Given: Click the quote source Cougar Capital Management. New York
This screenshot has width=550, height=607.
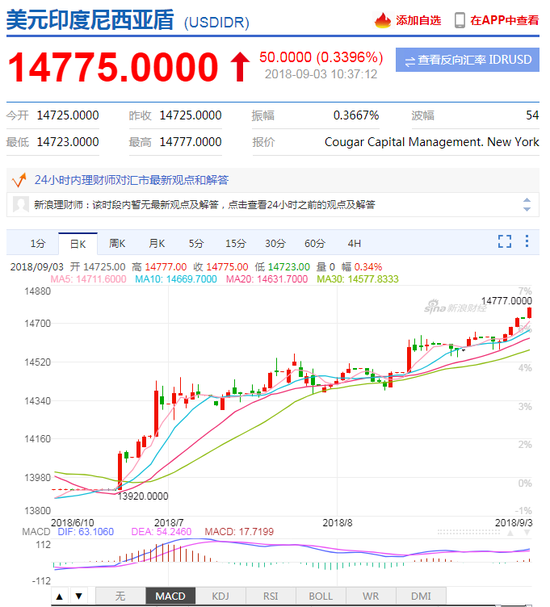Looking at the screenshot, I should 432,142.
